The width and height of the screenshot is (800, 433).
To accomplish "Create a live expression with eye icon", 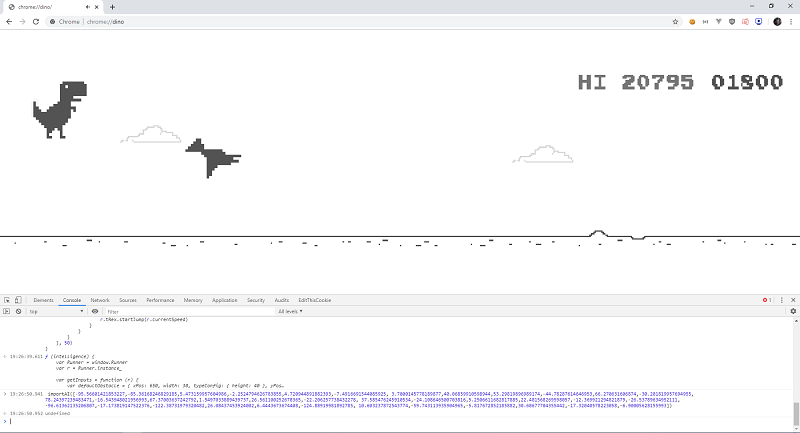I will coord(95,312).
